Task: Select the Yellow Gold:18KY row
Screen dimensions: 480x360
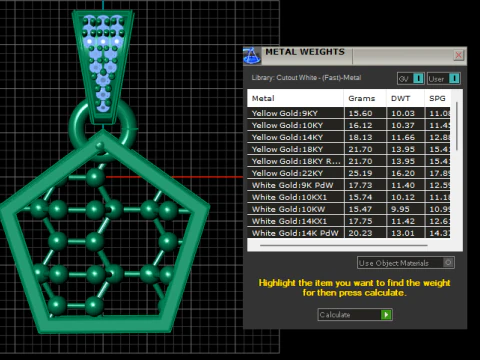Action: [349, 149]
